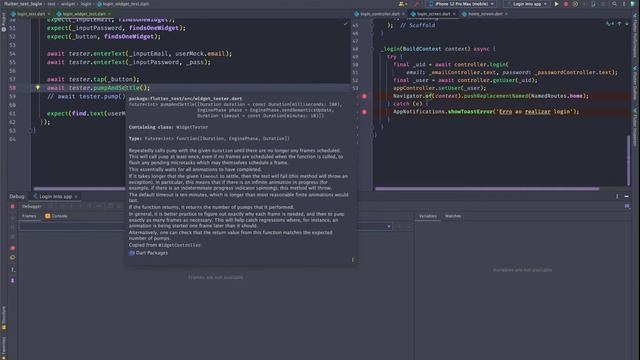Click the fold marker beside line 48 in right editor
The width and height of the screenshot is (640, 360).
pyautogui.click(x=372, y=49)
